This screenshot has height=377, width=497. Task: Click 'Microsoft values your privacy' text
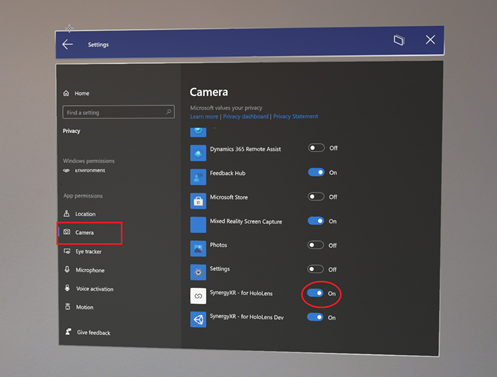point(226,108)
